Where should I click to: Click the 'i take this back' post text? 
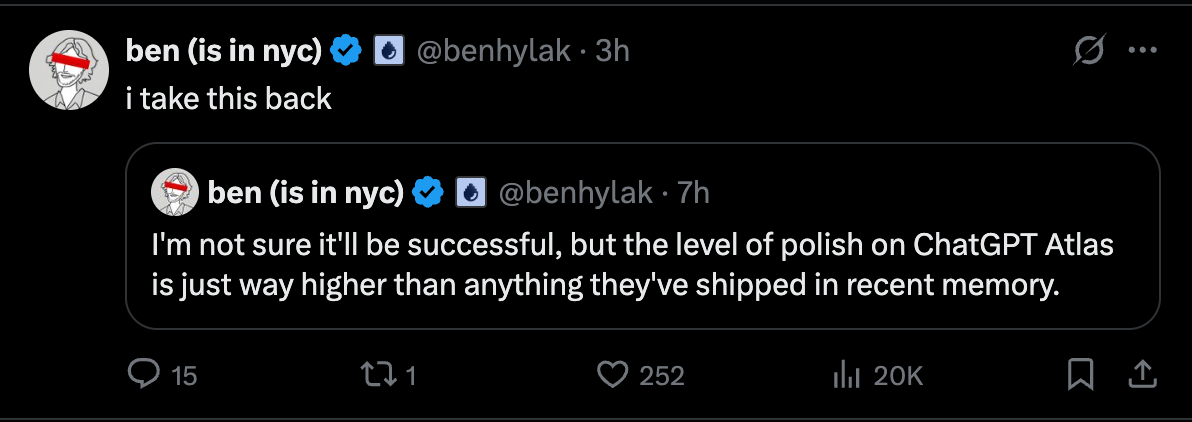(229, 99)
